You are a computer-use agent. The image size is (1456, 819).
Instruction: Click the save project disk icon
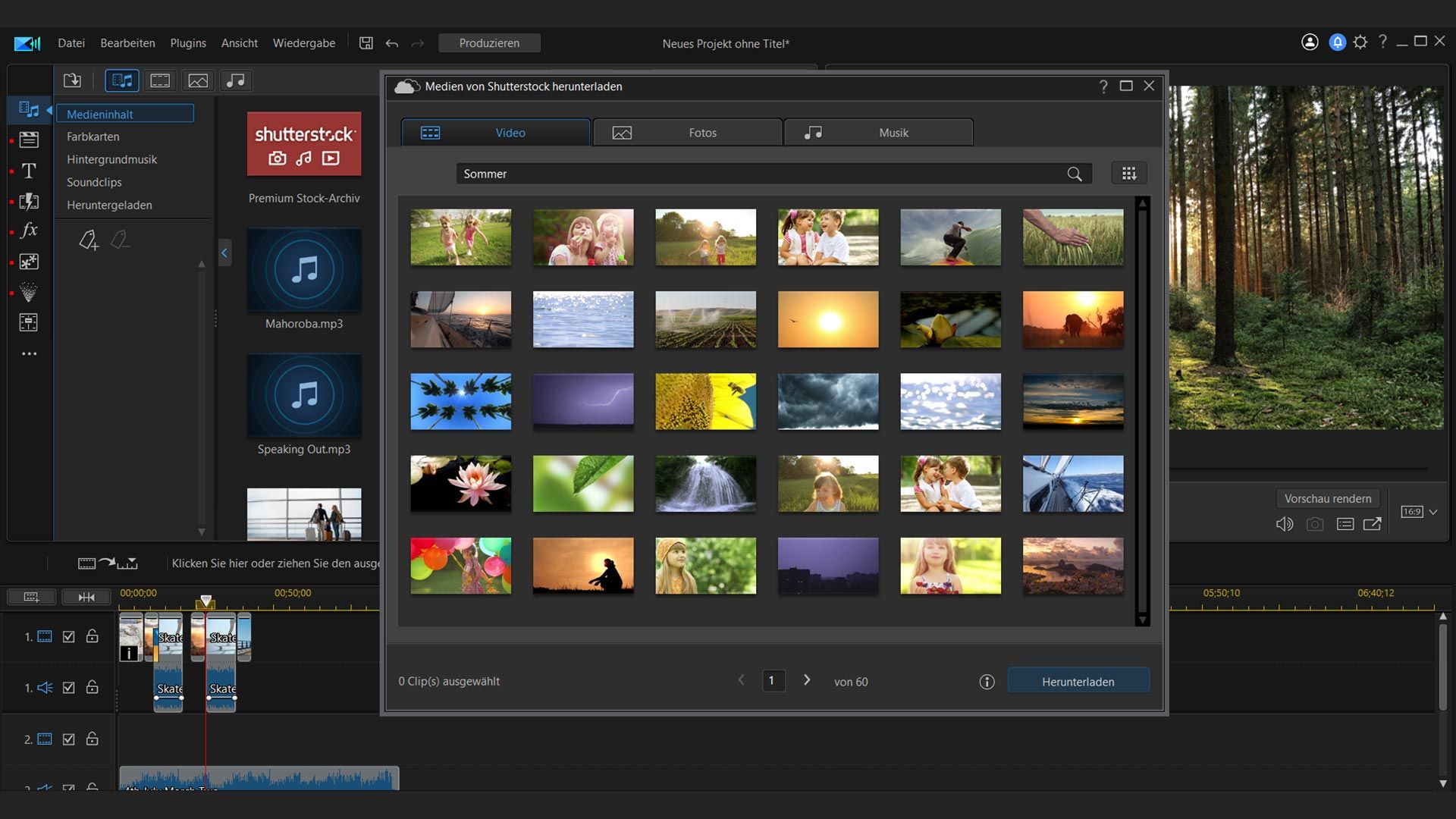pyautogui.click(x=366, y=43)
